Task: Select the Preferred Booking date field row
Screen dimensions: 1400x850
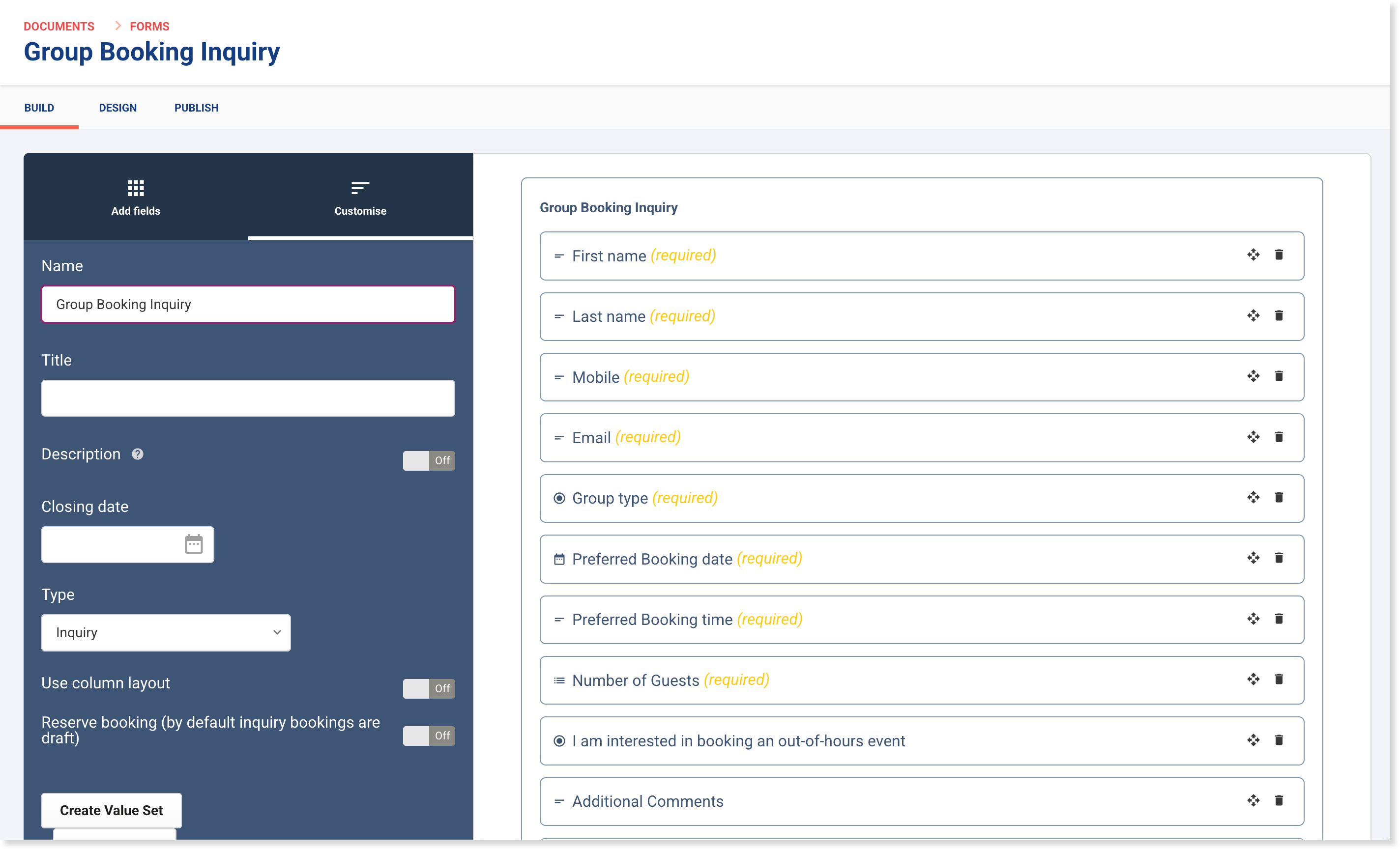Action: coord(922,559)
